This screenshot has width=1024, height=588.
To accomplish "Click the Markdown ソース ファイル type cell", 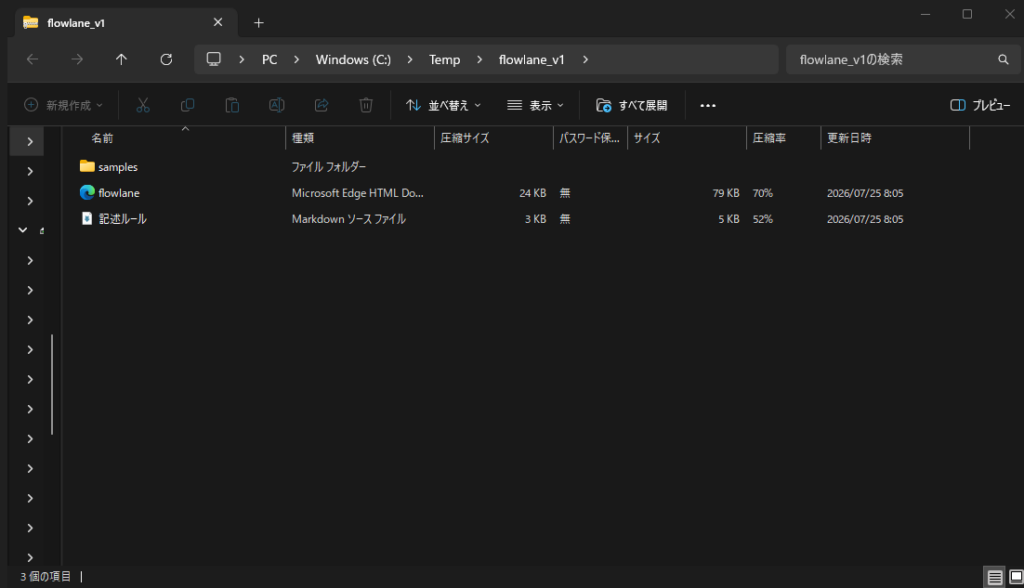I will [349, 219].
